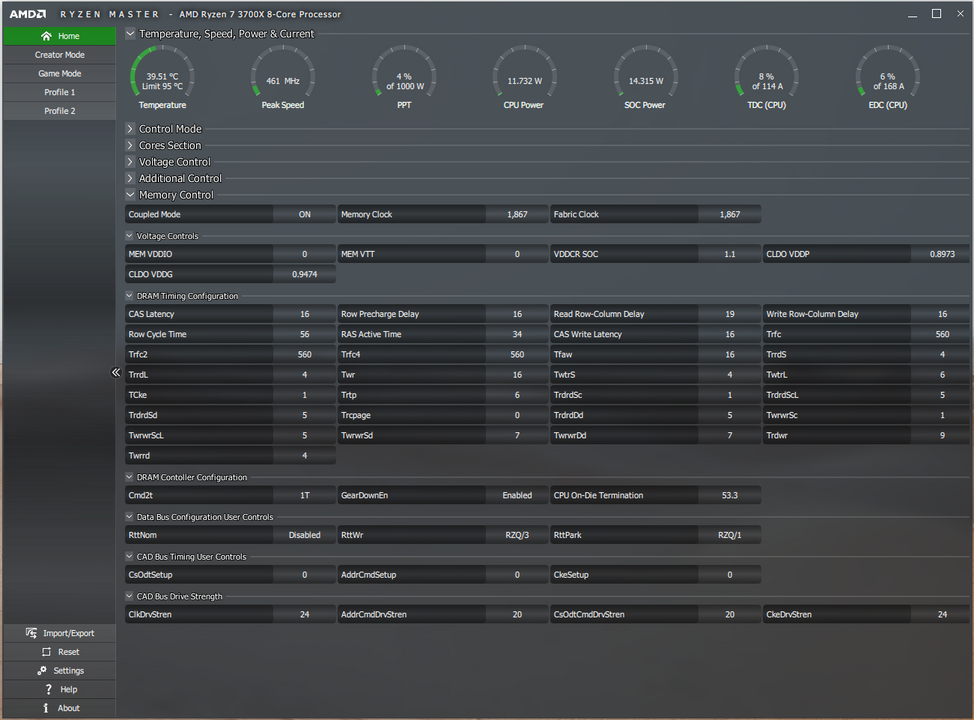Click the Peak Speed gauge
Image resolution: width=974 pixels, height=720 pixels.
click(283, 72)
